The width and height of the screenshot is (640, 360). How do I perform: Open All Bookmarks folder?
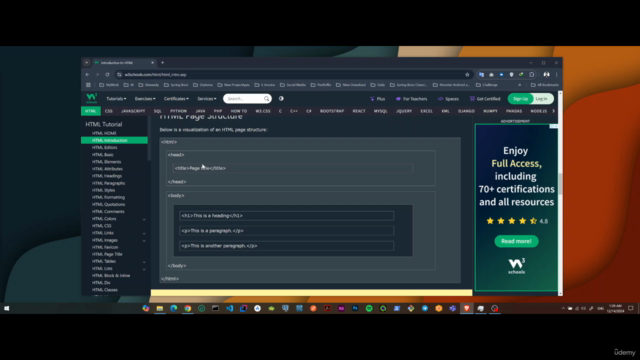tap(545, 85)
